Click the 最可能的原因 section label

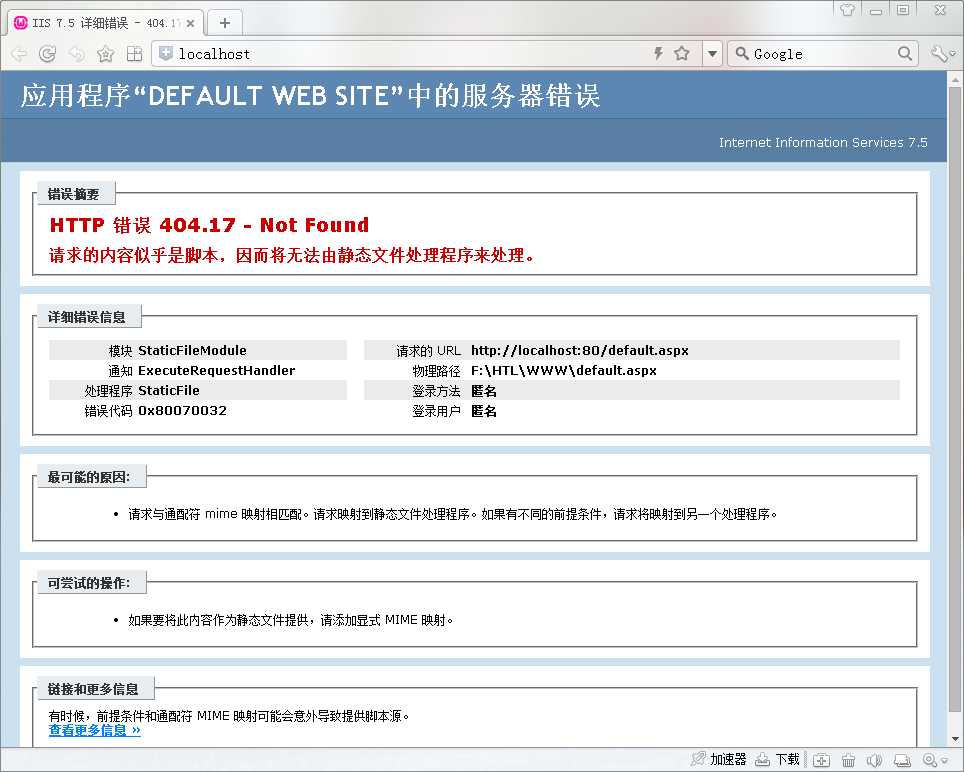click(x=90, y=477)
